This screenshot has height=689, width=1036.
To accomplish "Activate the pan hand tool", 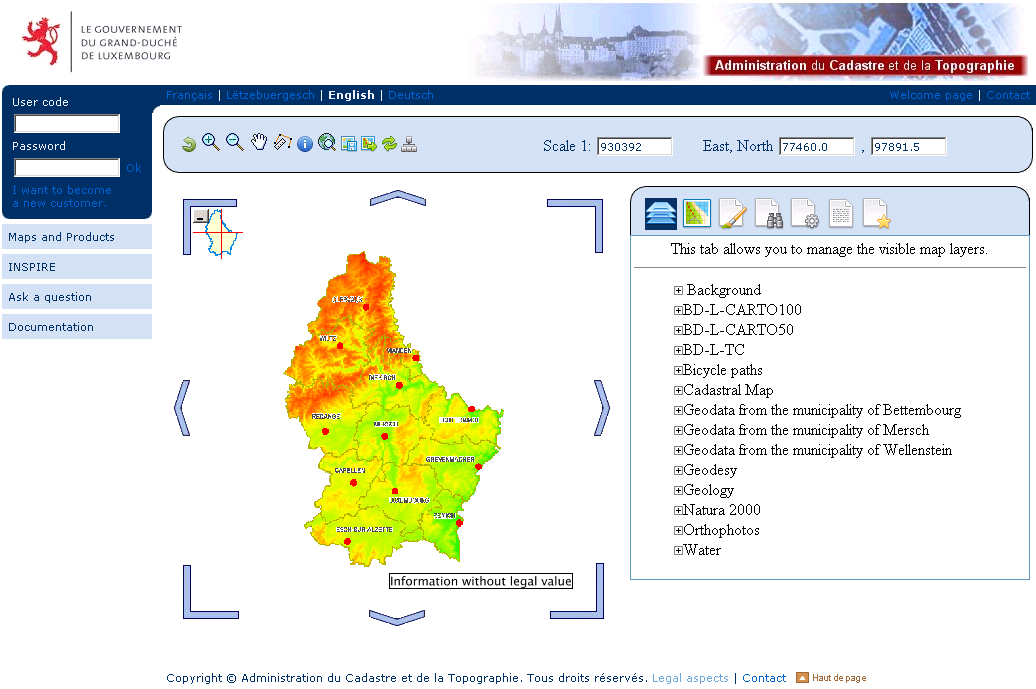I will point(259,143).
